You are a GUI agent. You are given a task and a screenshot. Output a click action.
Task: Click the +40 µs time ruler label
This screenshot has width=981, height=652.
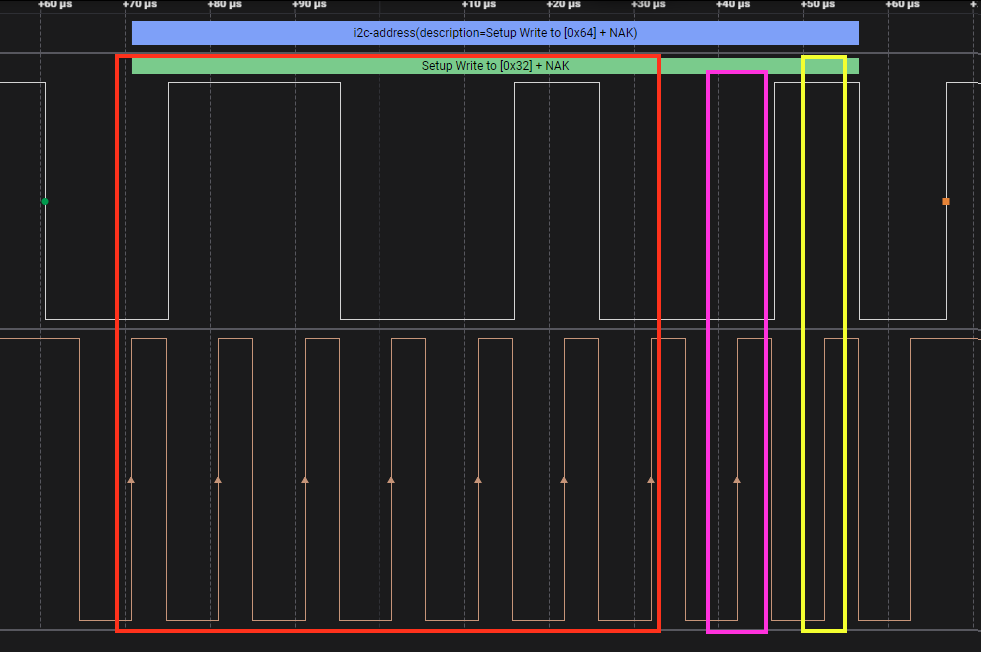[x=733, y=4]
